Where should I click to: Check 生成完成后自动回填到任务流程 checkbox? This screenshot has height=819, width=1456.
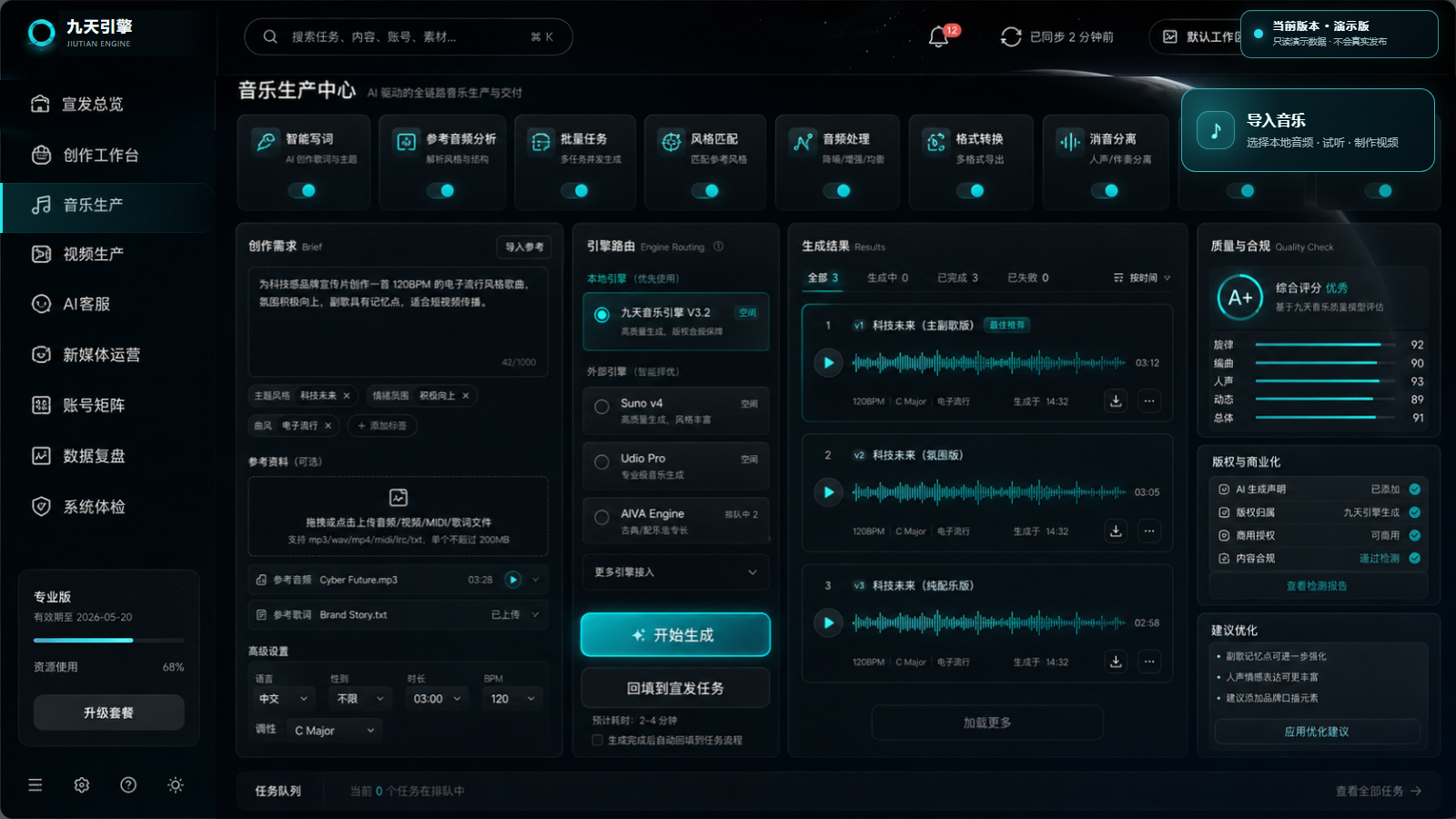point(597,740)
